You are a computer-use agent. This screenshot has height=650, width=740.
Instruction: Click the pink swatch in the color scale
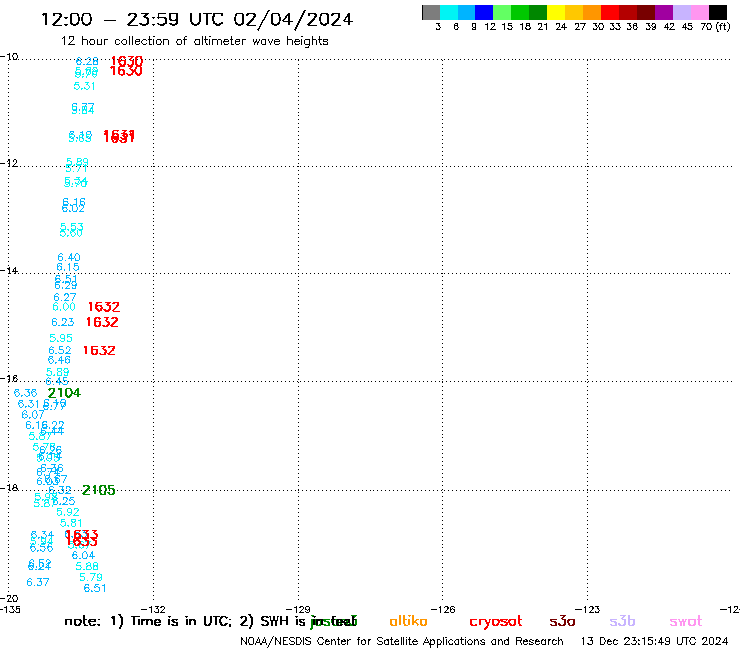click(700, 12)
